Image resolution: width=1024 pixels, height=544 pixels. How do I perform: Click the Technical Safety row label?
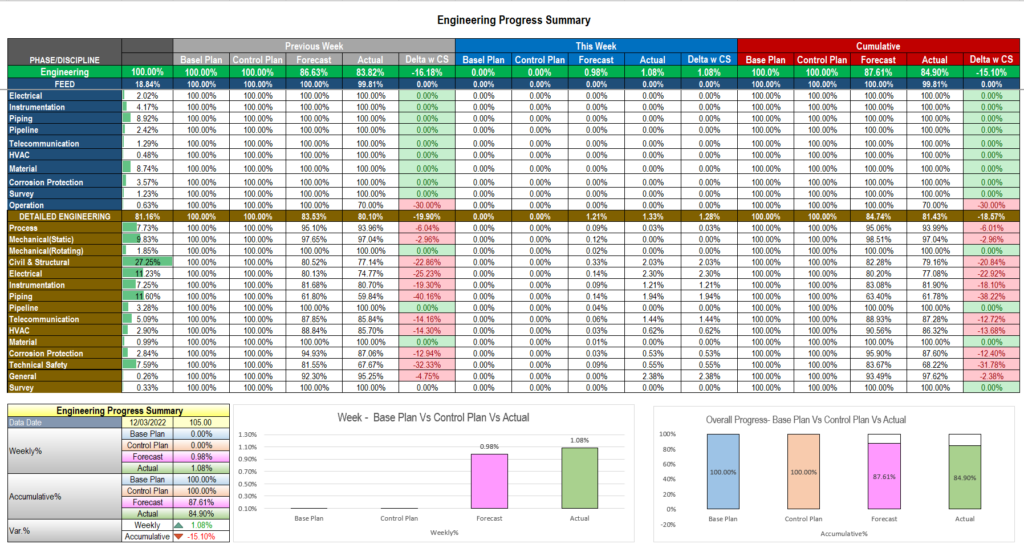click(41, 365)
